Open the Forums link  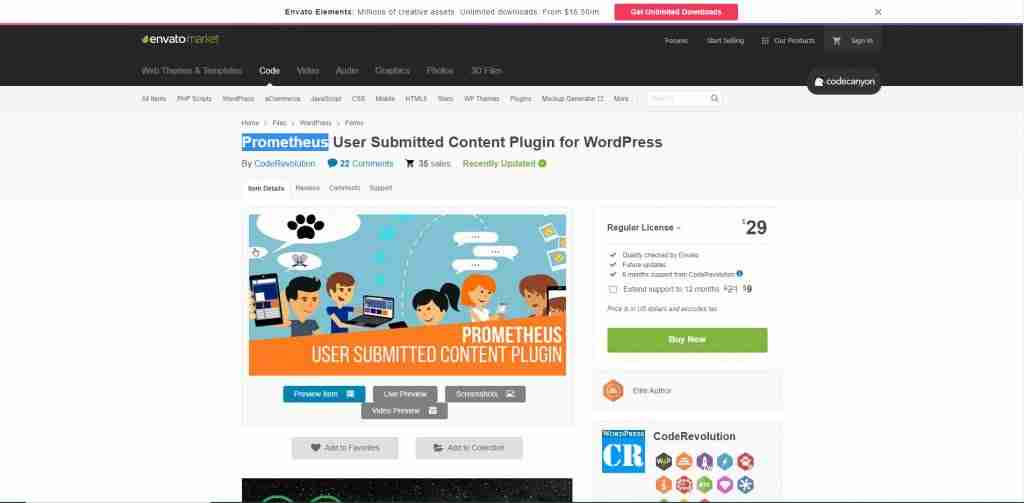pos(676,41)
